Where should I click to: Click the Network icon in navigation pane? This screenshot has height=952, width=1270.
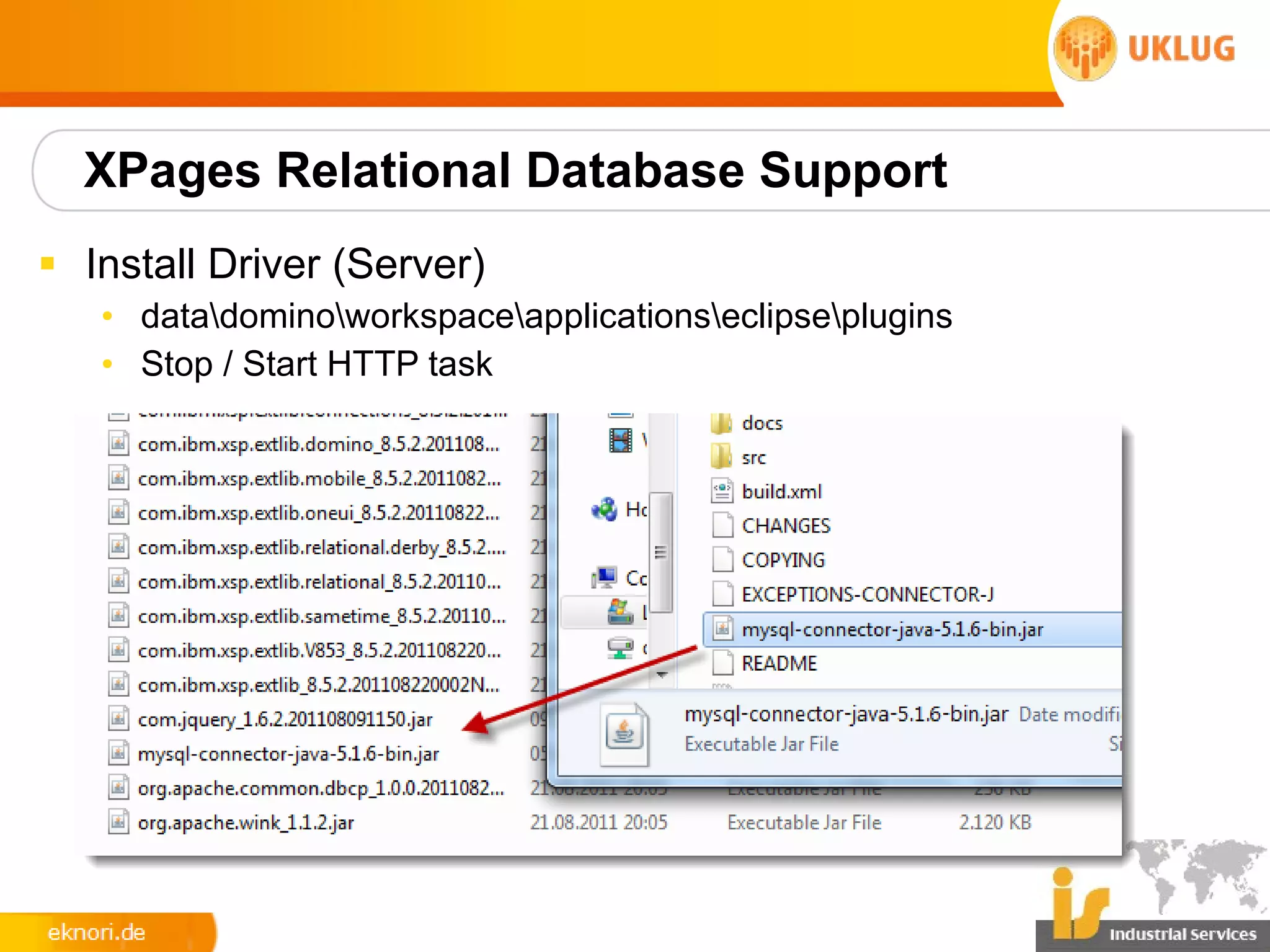click(x=620, y=648)
